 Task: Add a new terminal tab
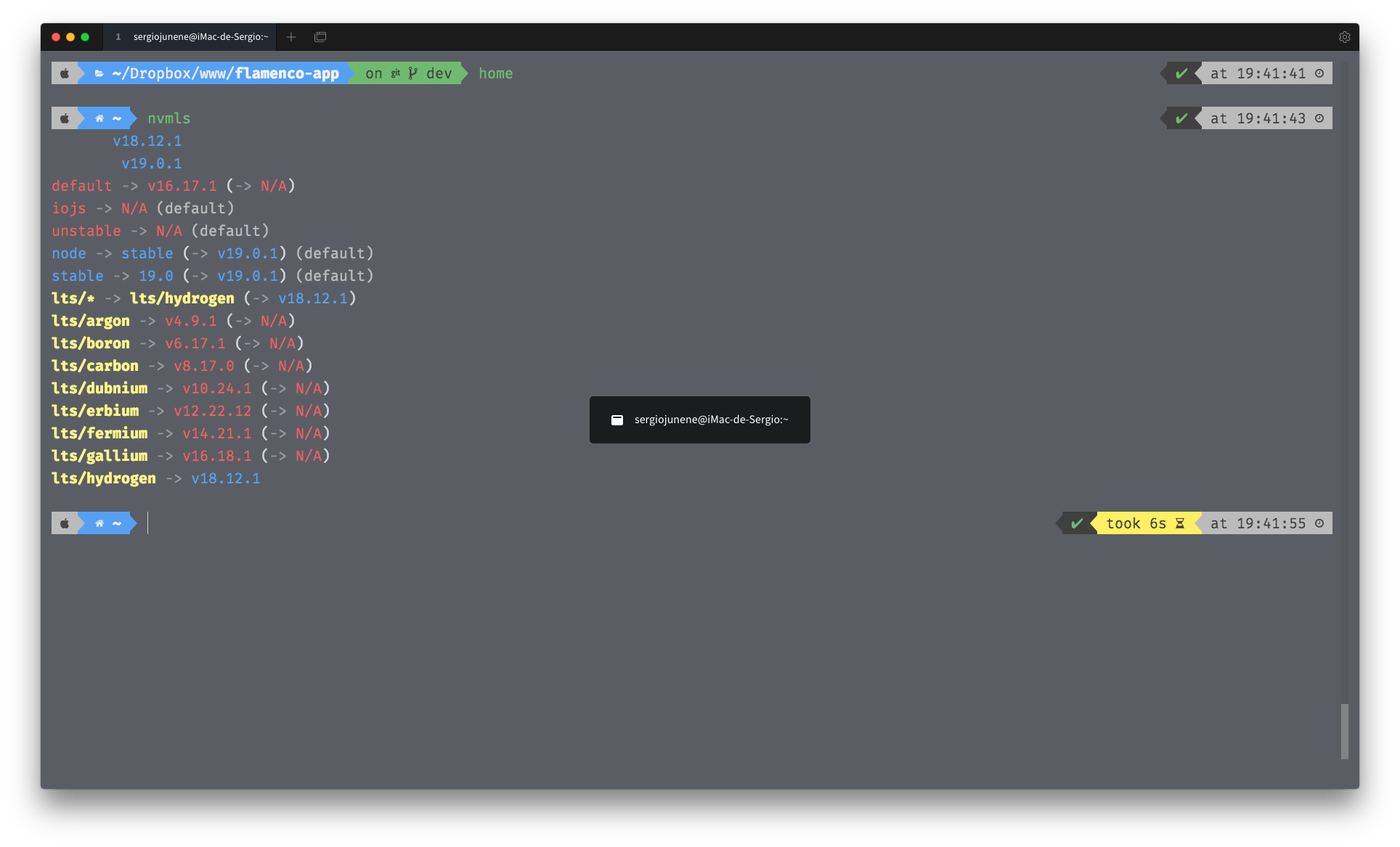(x=291, y=37)
